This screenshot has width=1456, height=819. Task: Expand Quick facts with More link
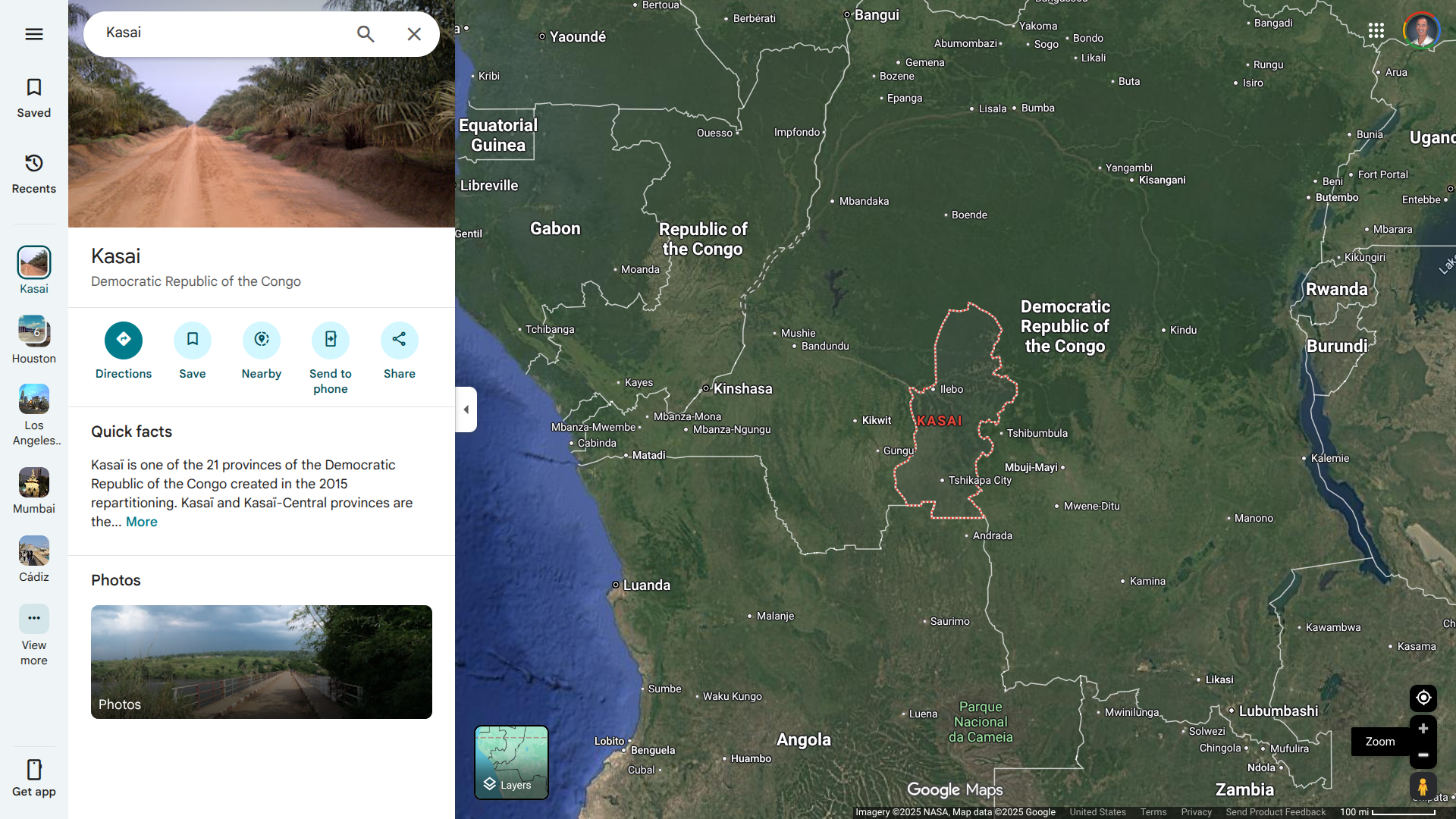click(x=142, y=522)
